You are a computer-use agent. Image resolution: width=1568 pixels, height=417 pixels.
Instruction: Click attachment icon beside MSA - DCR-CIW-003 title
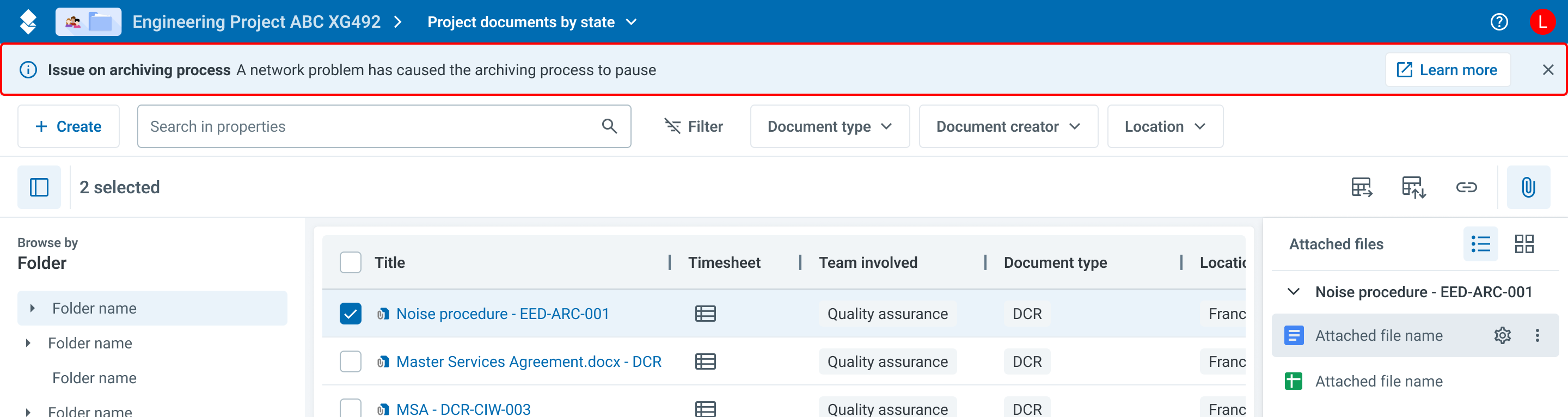[x=382, y=410]
